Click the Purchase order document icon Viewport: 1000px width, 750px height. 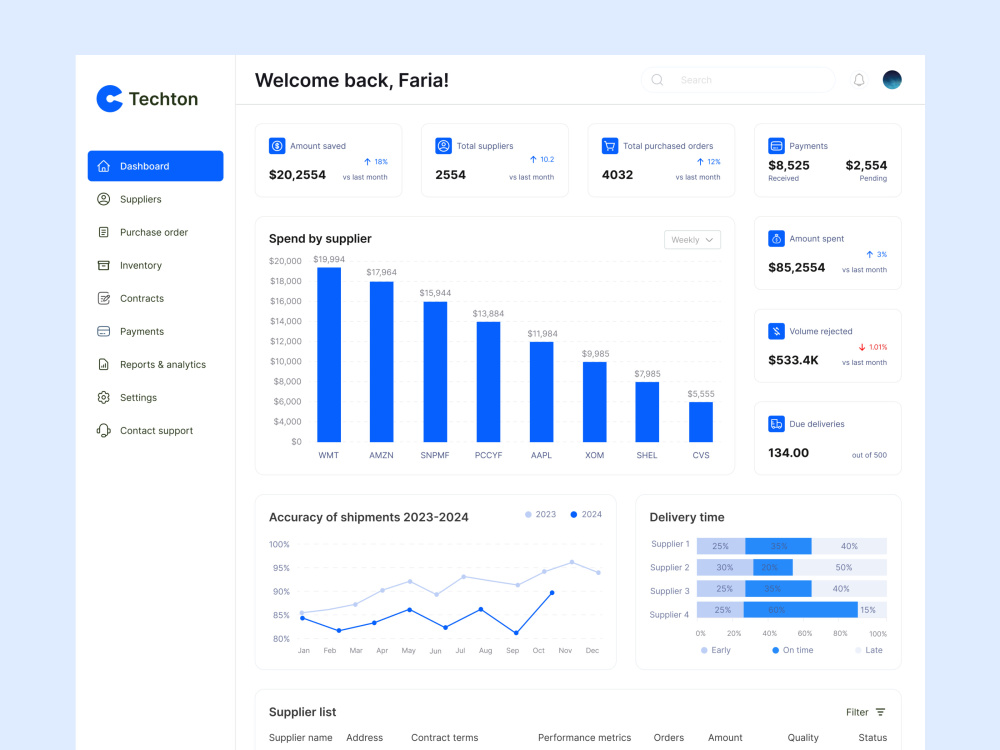point(103,232)
